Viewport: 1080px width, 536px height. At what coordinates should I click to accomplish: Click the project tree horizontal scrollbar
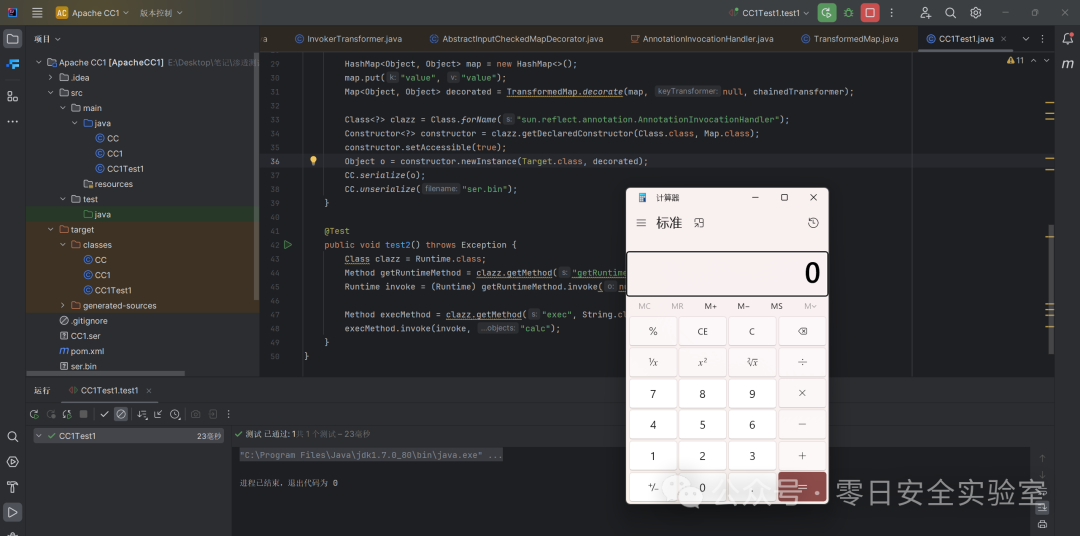[106, 373]
